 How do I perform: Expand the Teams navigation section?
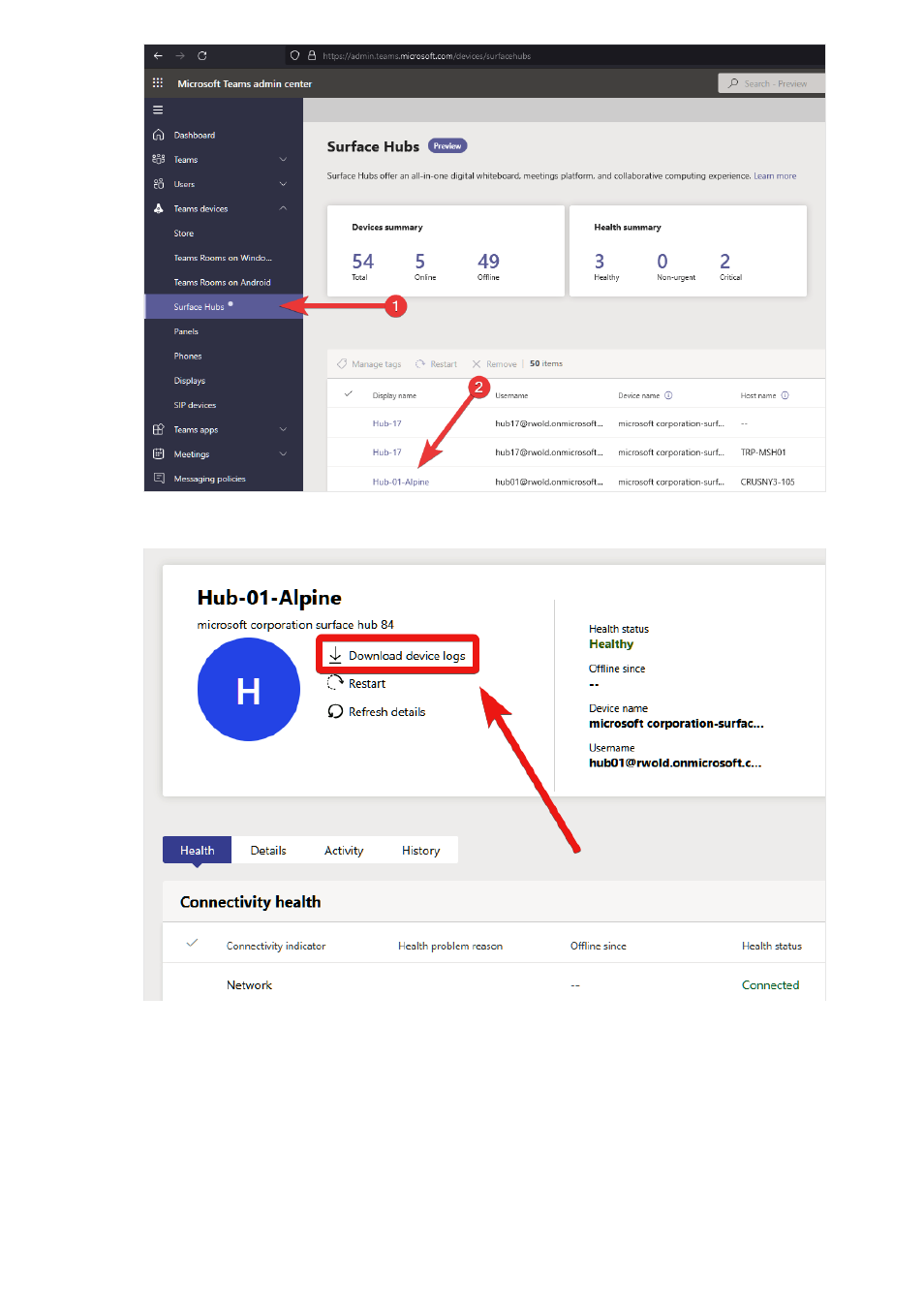(283, 160)
